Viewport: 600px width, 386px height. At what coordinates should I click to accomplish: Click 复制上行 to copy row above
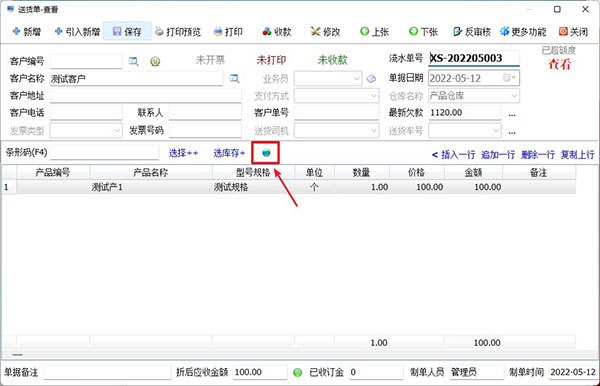(x=577, y=155)
